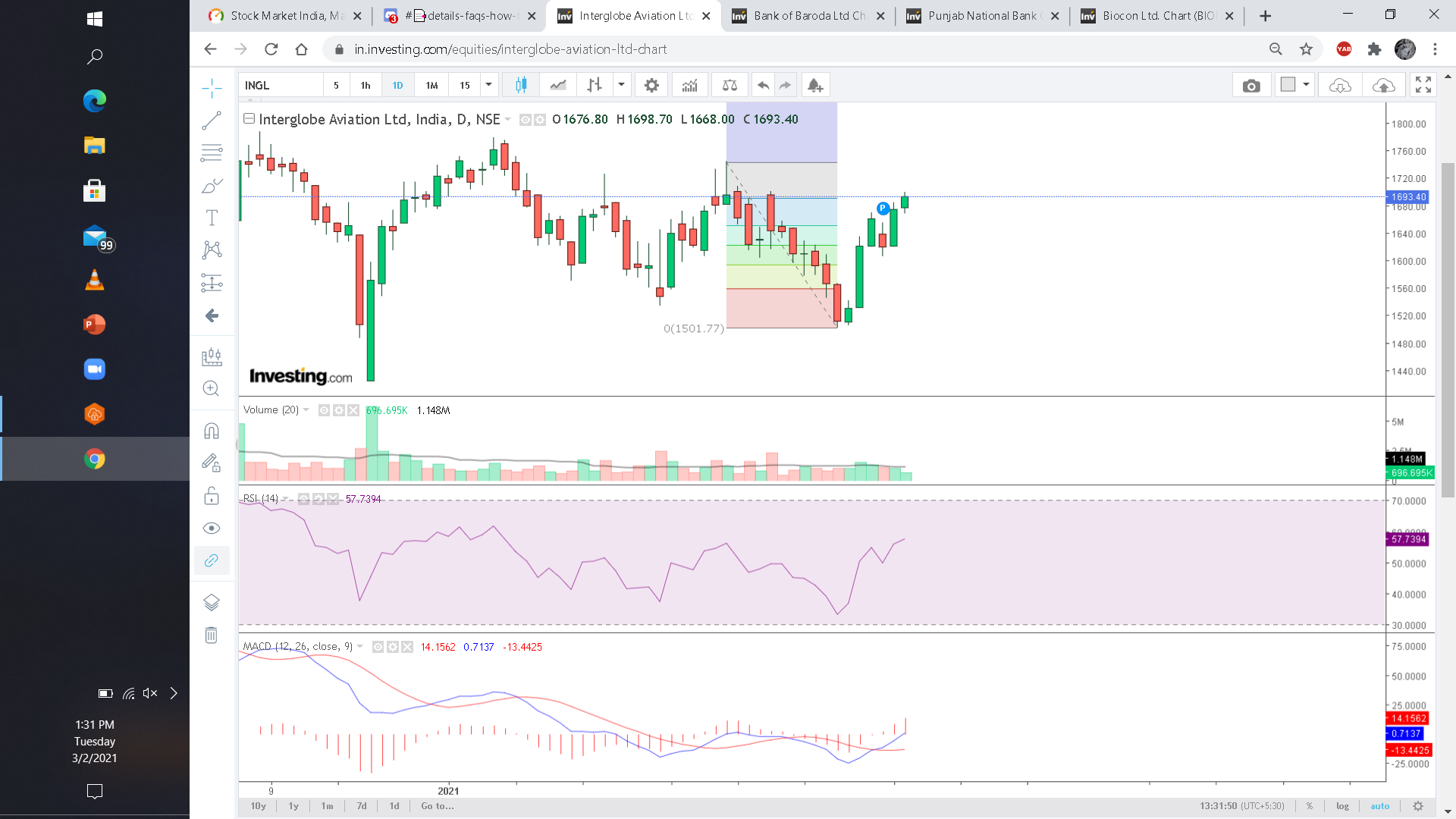The image size is (1456, 819).
Task: Toggle percent scale mode
Action: (1309, 806)
